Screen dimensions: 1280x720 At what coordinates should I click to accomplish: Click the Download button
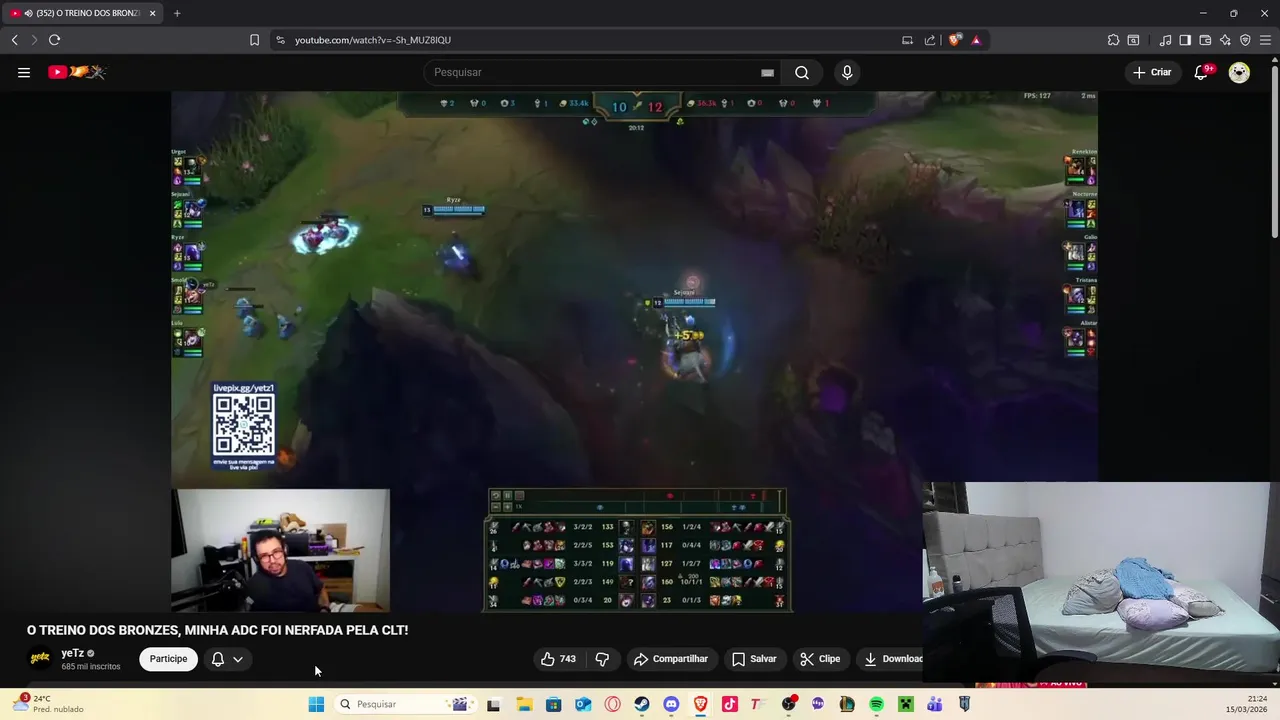pos(892,659)
